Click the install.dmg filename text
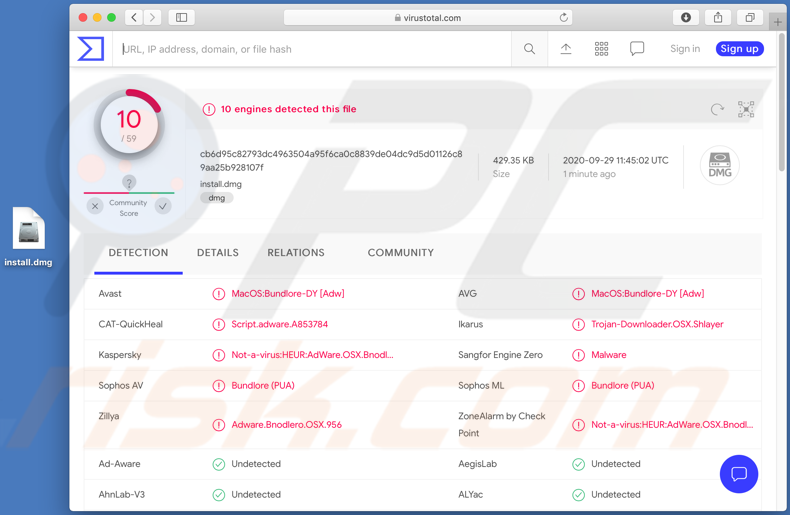 tap(221, 184)
